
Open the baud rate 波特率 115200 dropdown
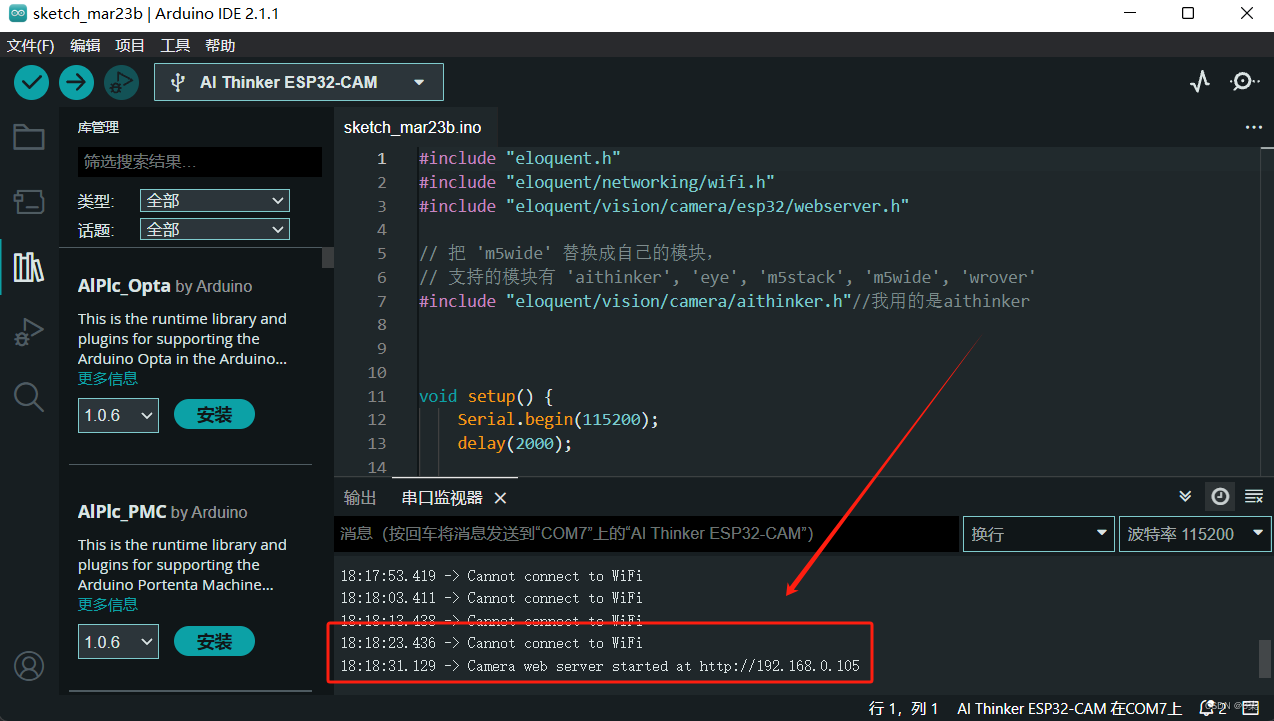click(1195, 534)
